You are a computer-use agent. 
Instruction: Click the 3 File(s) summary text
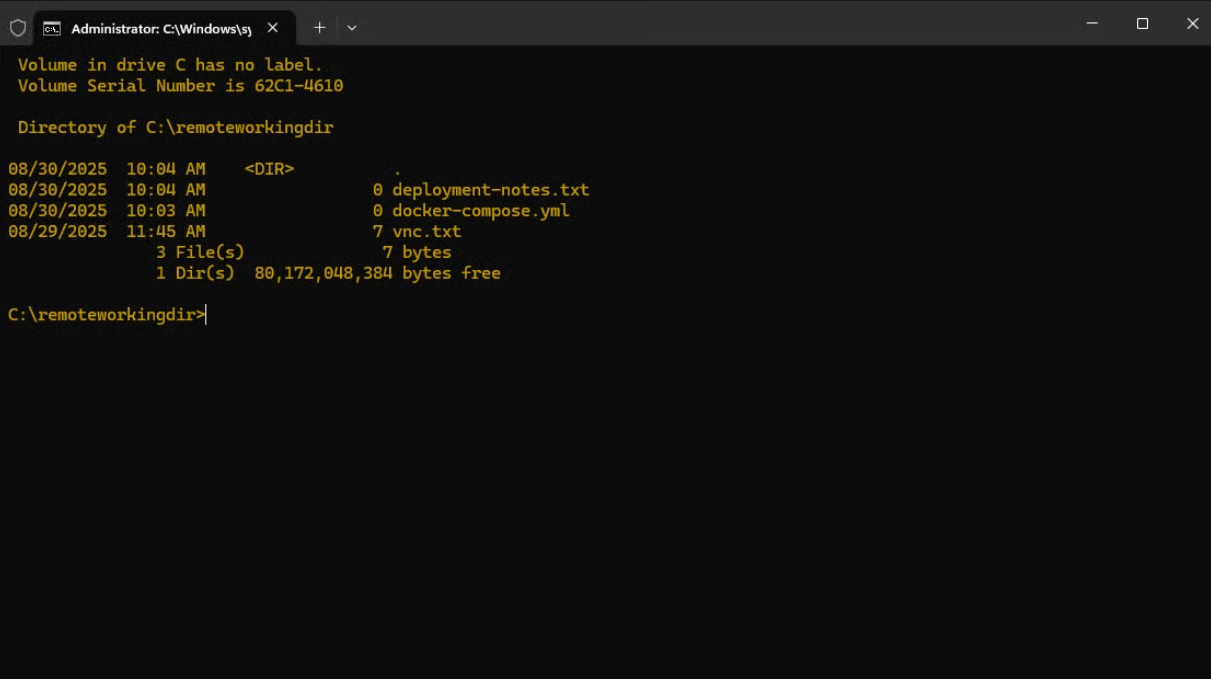click(x=200, y=252)
